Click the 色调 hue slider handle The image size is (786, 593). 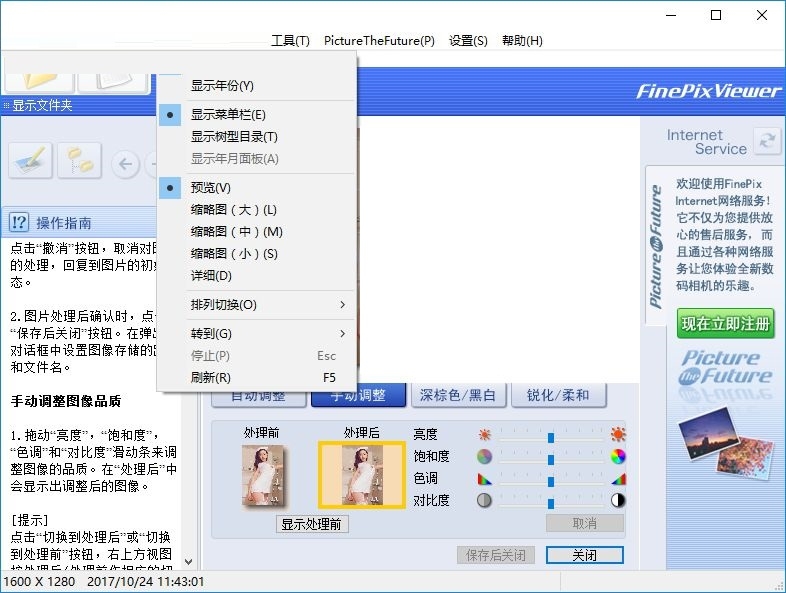551,481
